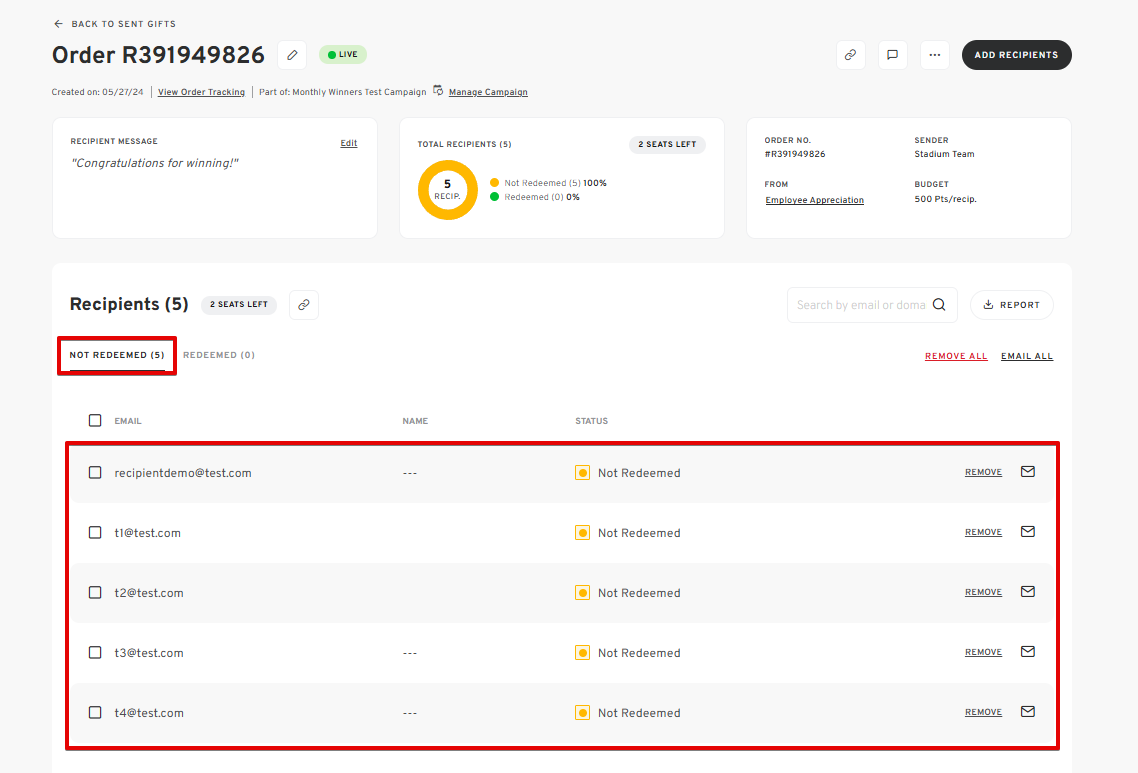Email t4@test.com via envelope icon
The height and width of the screenshot is (773, 1138).
point(1028,712)
